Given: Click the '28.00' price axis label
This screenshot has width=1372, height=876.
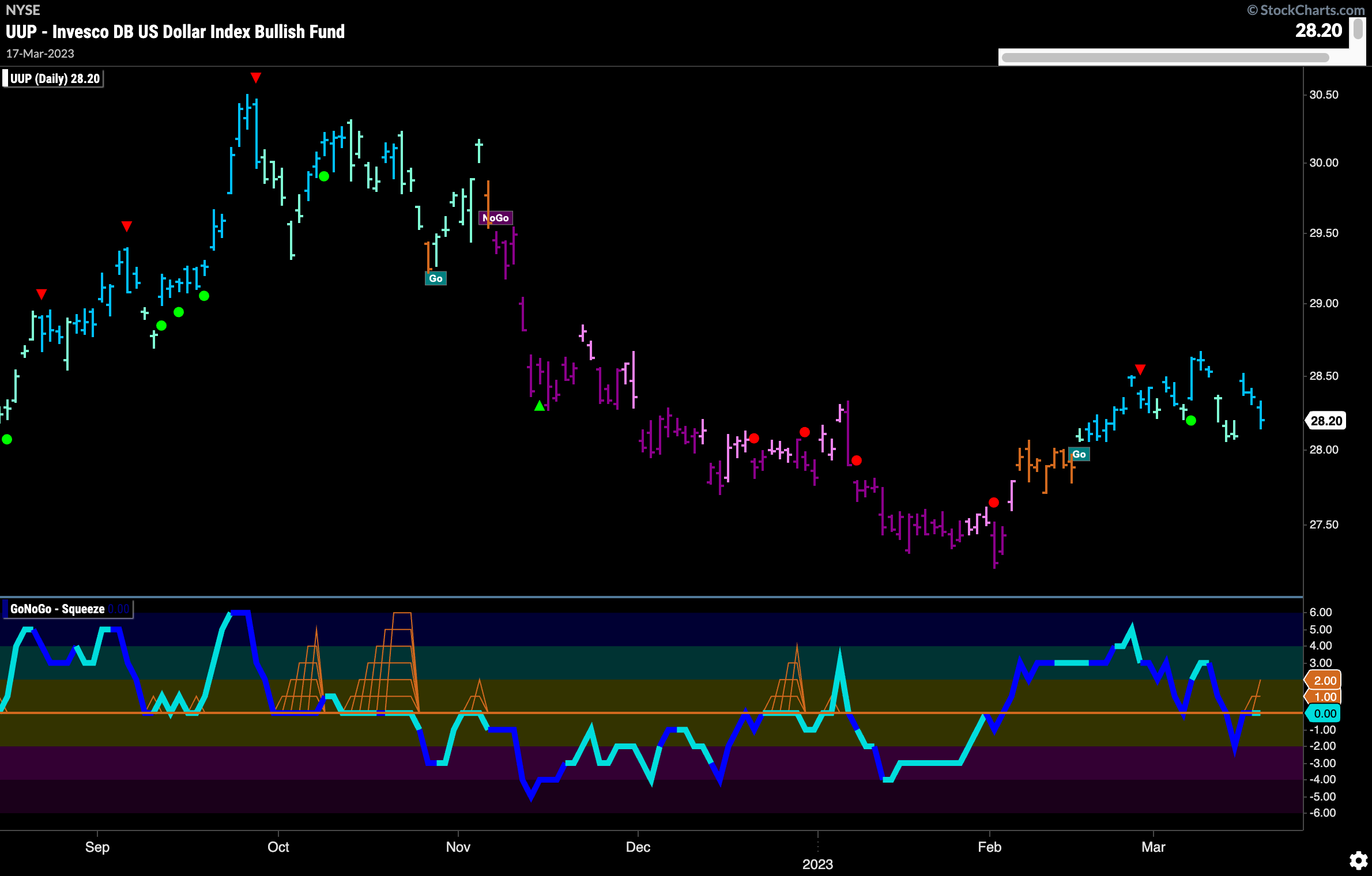Looking at the screenshot, I should (1324, 450).
